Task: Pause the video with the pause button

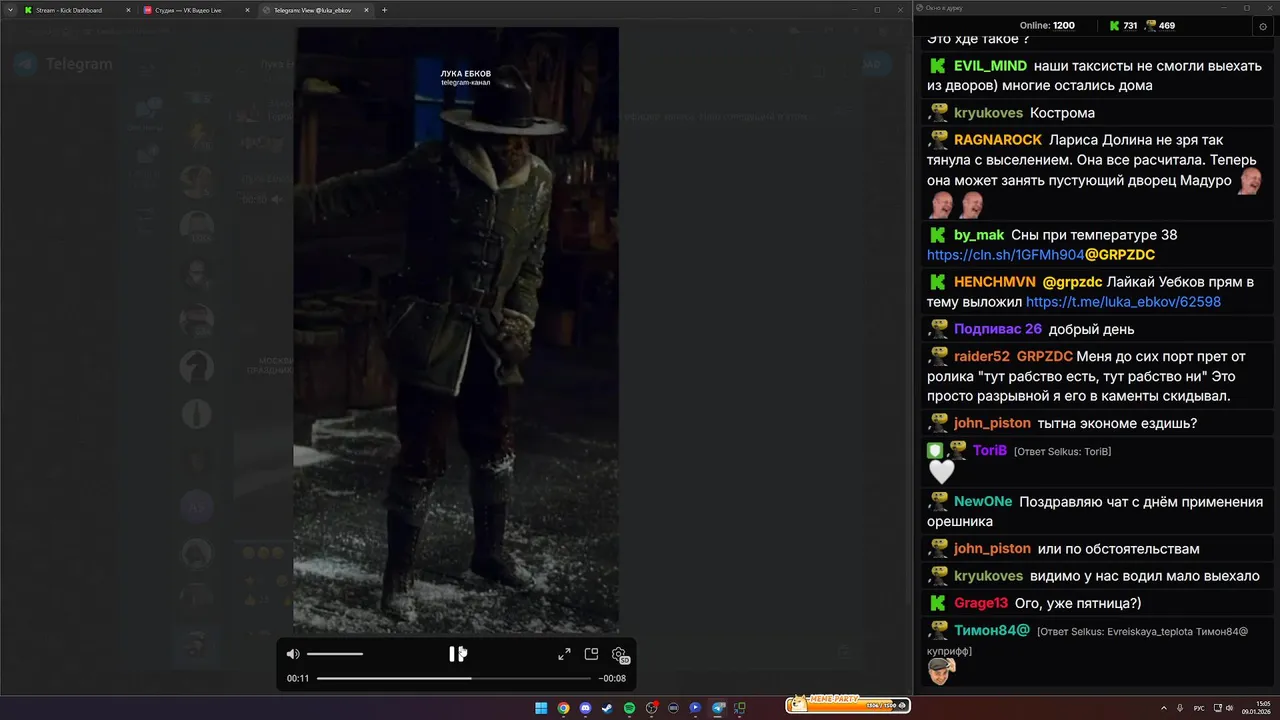Action: 455,654
